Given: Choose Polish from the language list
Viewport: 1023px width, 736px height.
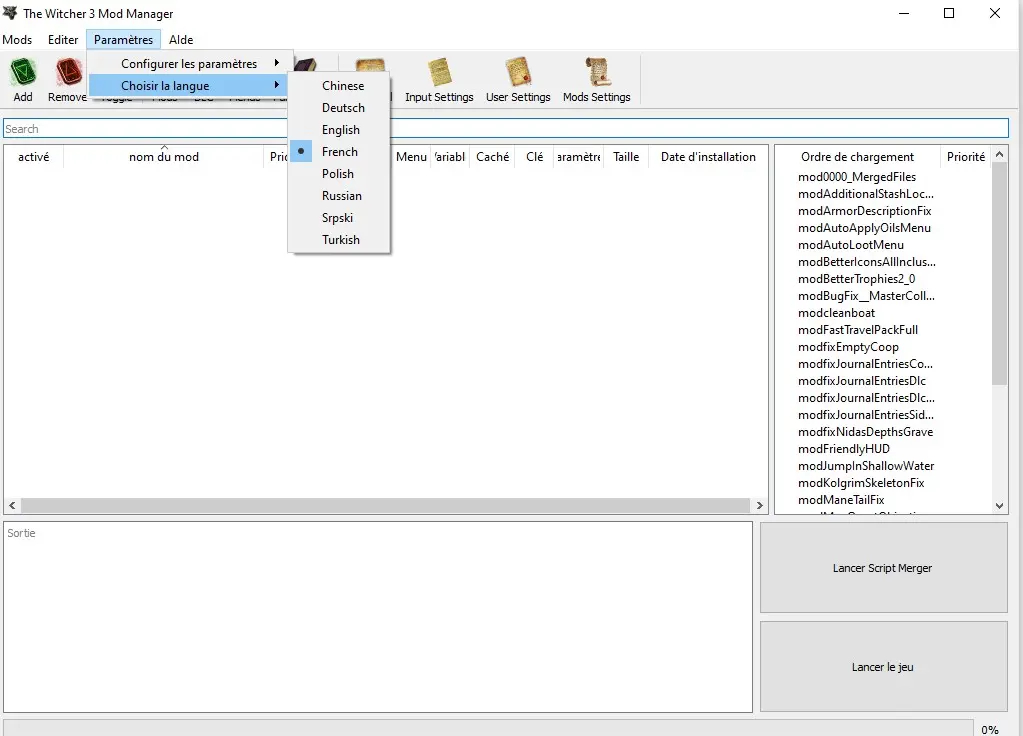Looking at the screenshot, I should click(x=337, y=174).
